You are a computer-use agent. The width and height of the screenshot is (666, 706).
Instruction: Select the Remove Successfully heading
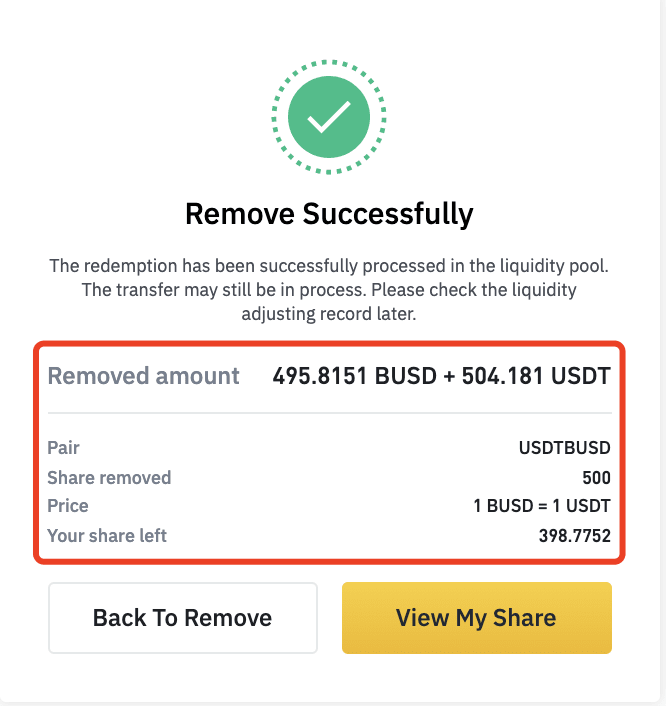coord(329,214)
